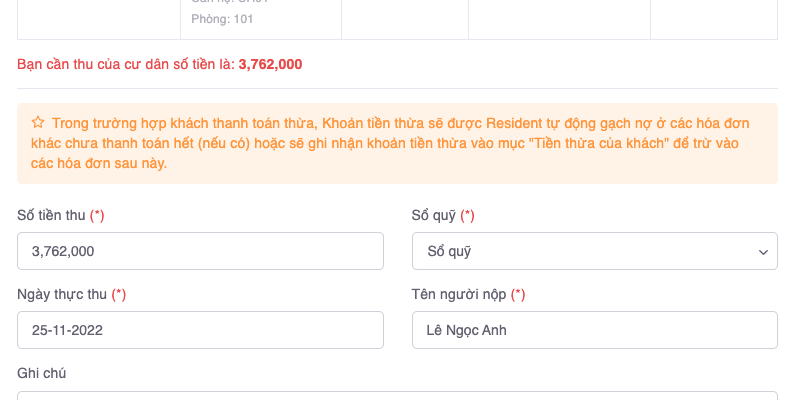The height and width of the screenshot is (400, 794).
Task: Click the Ngày thực thu date field
Action: click(x=200, y=330)
